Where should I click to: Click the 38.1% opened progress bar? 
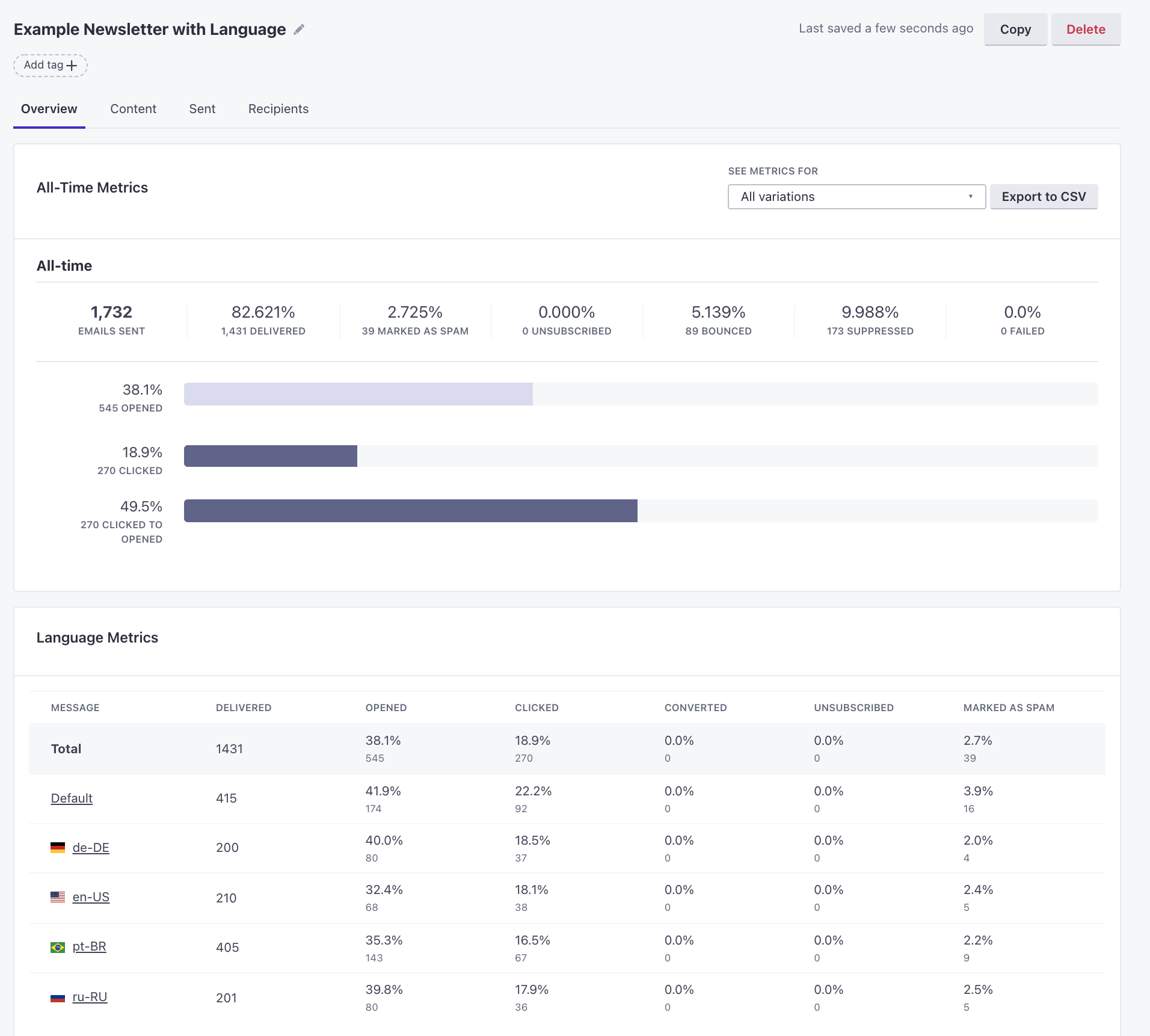point(358,394)
